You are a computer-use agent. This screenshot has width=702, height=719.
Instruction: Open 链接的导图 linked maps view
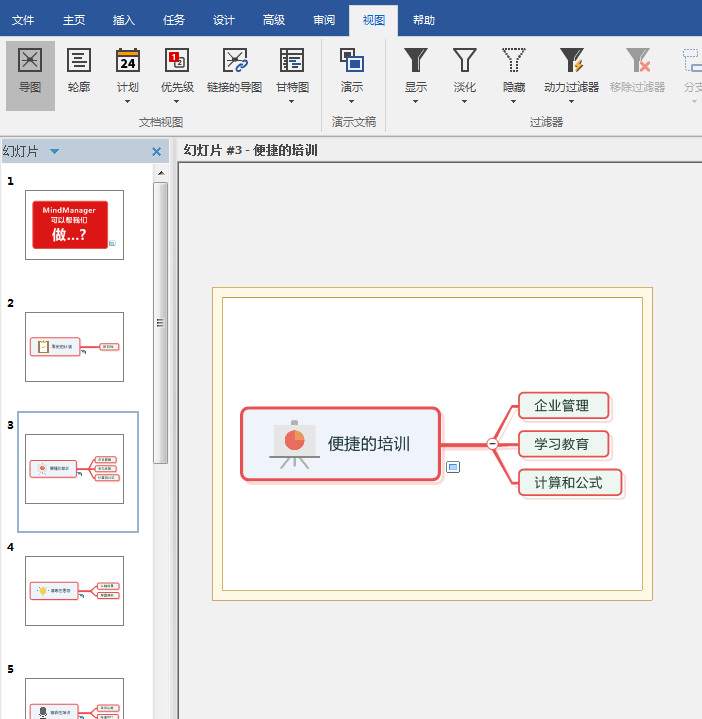tap(234, 62)
